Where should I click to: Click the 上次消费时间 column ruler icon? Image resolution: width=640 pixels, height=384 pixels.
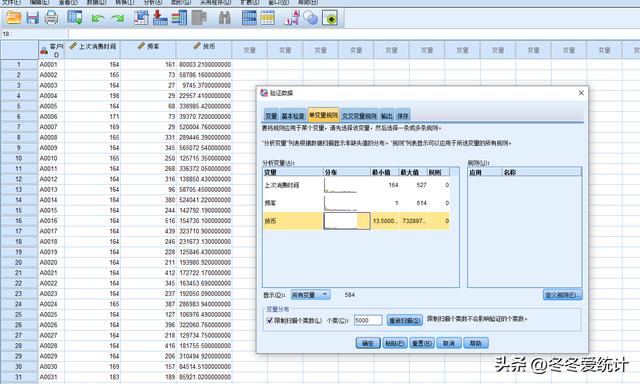[73, 46]
